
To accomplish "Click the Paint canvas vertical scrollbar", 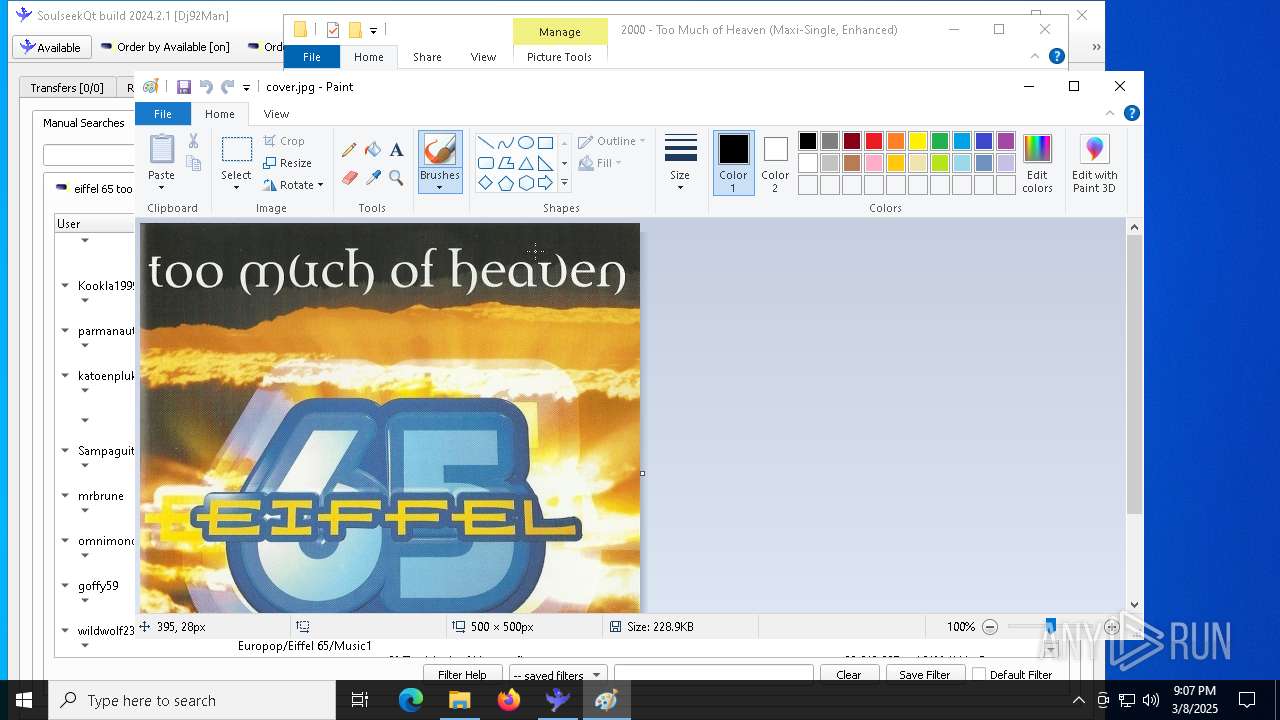I will pyautogui.click(x=1134, y=376).
